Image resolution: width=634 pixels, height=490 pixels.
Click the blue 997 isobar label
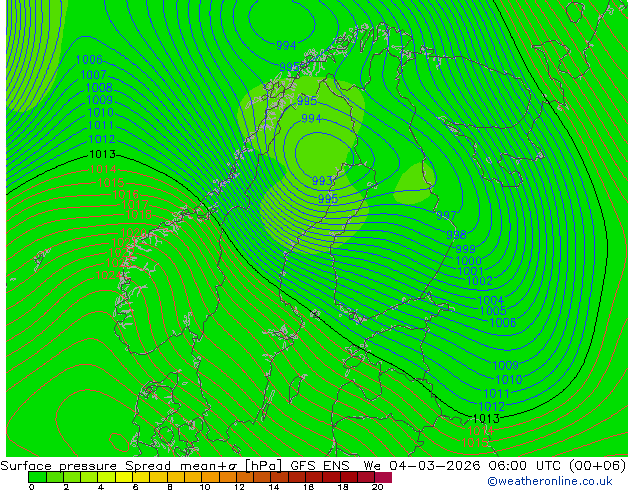coord(446,215)
